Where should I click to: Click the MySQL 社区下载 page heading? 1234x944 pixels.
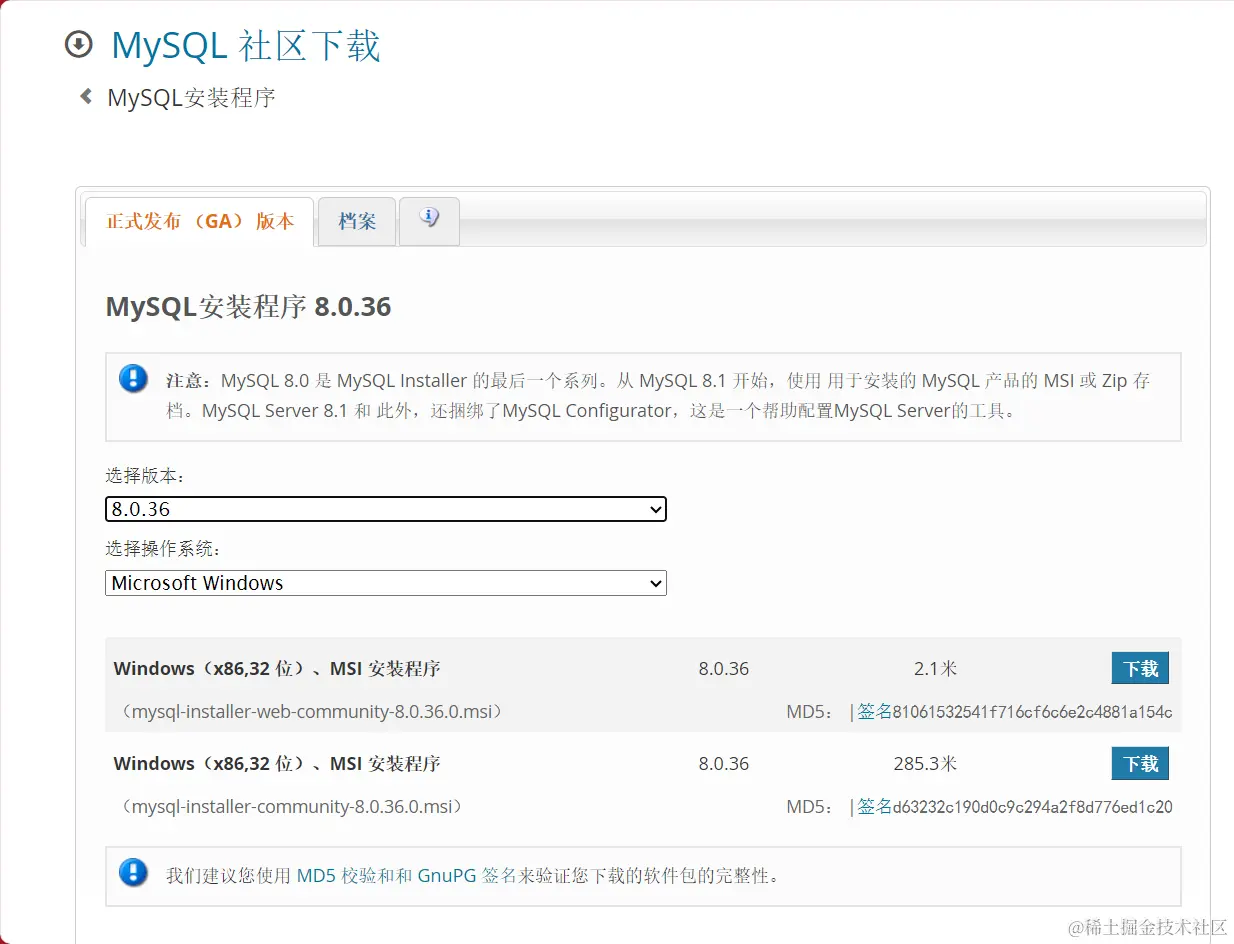[x=246, y=46]
